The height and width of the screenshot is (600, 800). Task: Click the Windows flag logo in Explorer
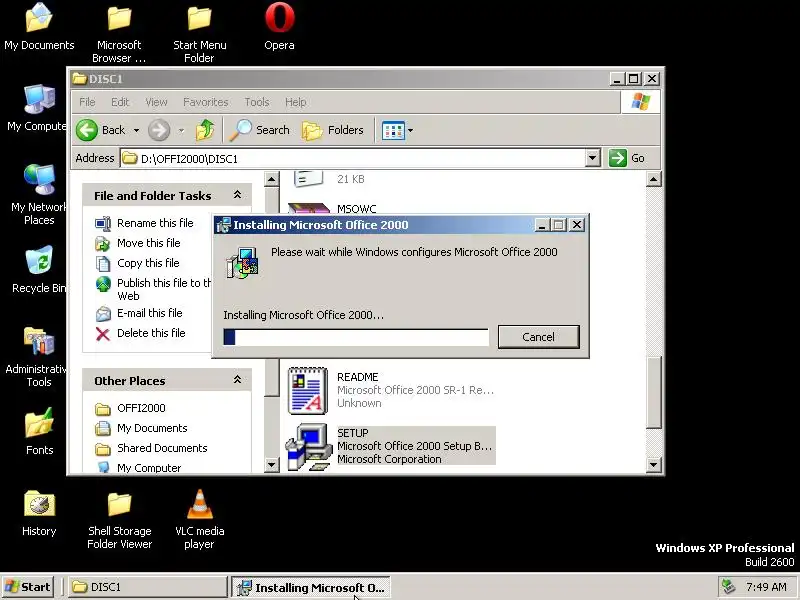640,102
